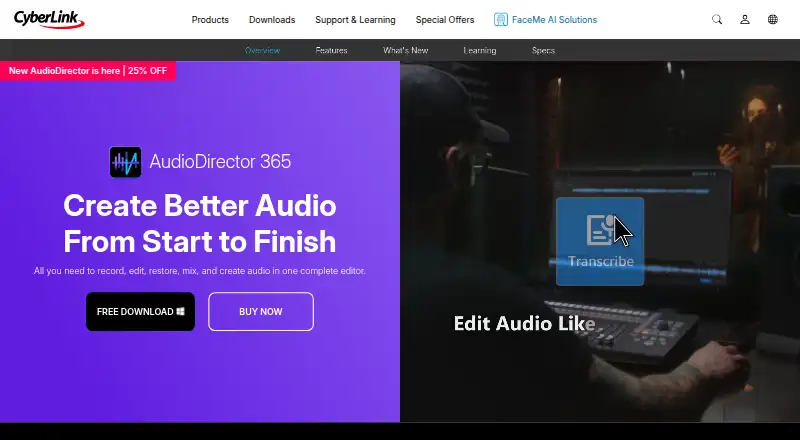This screenshot has width=800, height=440.
Task: Click the Create Better Audio headline
Action: (199, 223)
